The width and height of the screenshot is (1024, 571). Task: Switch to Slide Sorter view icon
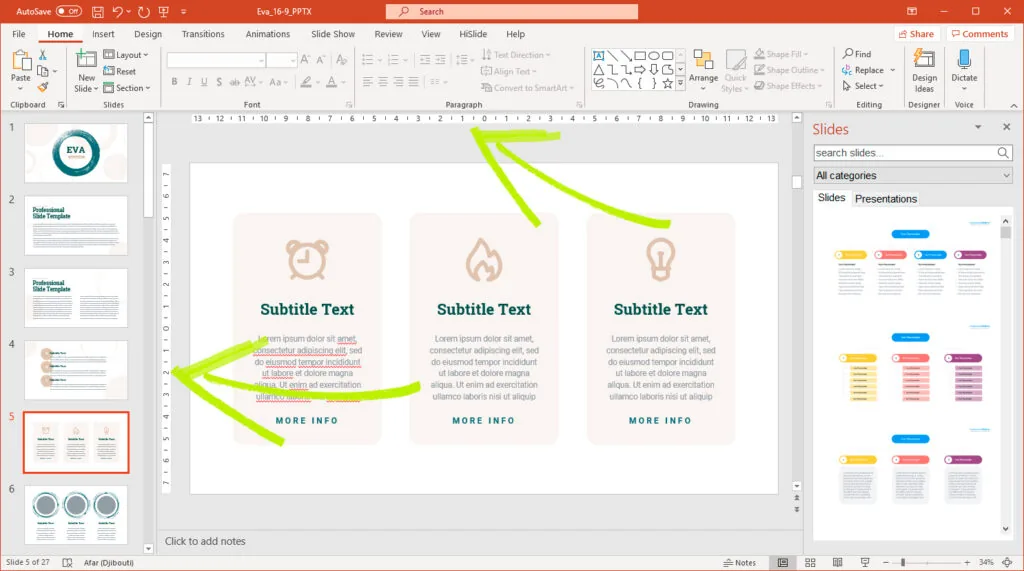(x=810, y=563)
